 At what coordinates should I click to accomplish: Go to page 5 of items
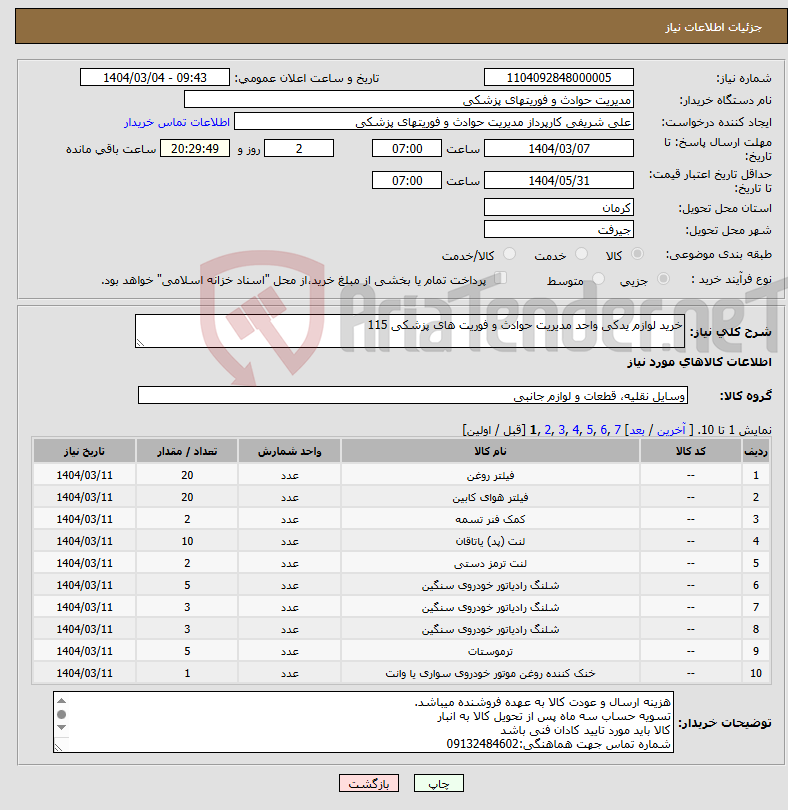tap(590, 430)
